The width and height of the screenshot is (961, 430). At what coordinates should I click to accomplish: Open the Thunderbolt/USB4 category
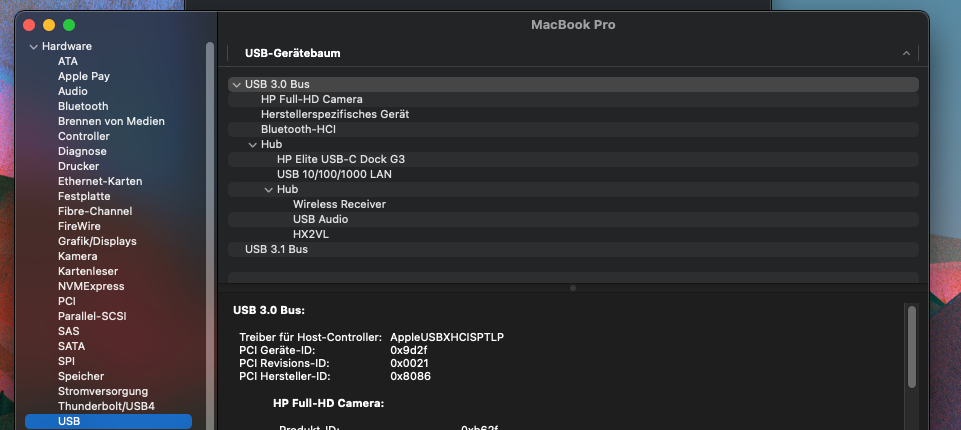tap(106, 406)
